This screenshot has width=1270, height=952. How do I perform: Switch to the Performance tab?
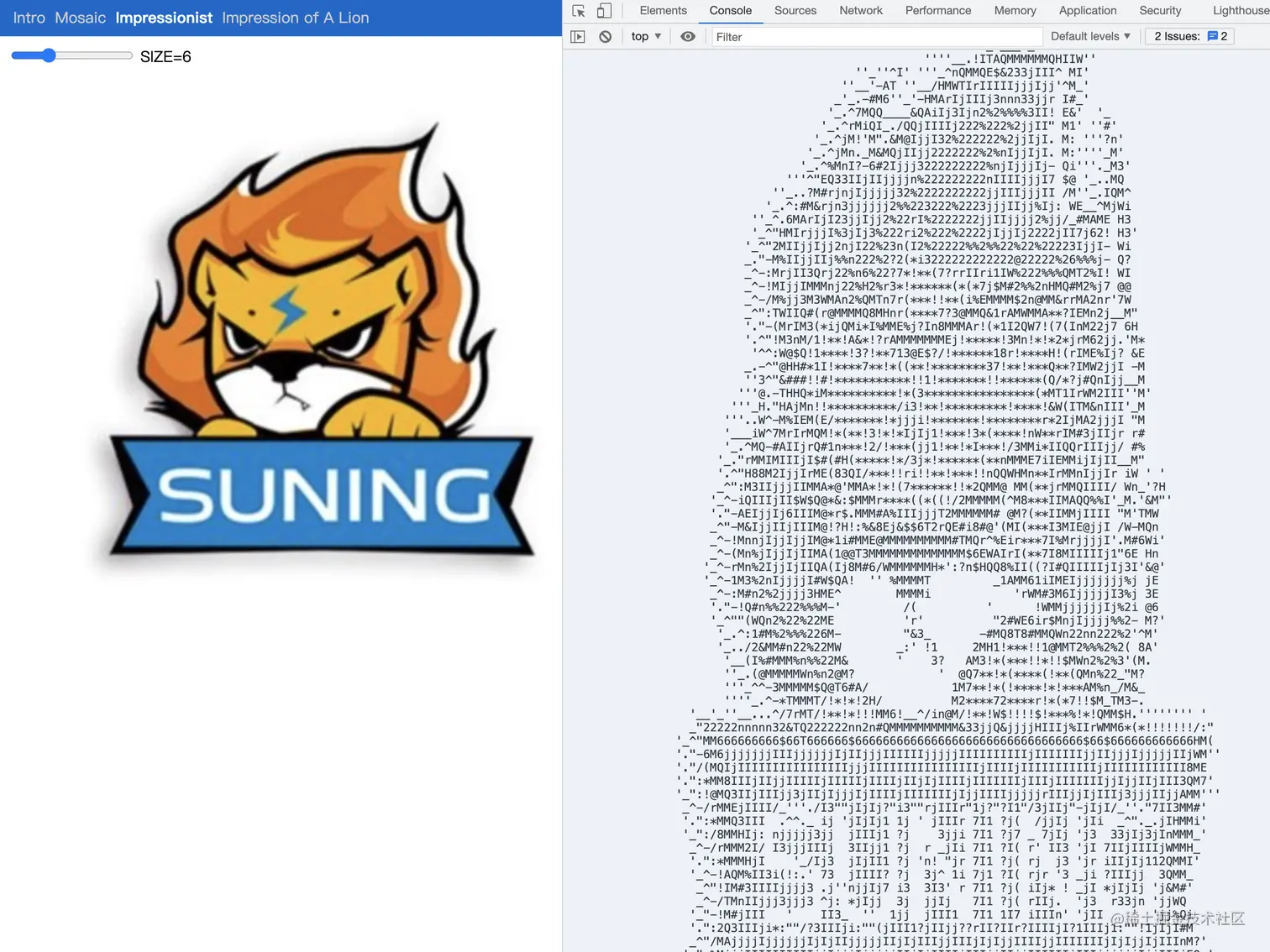pyautogui.click(x=938, y=11)
